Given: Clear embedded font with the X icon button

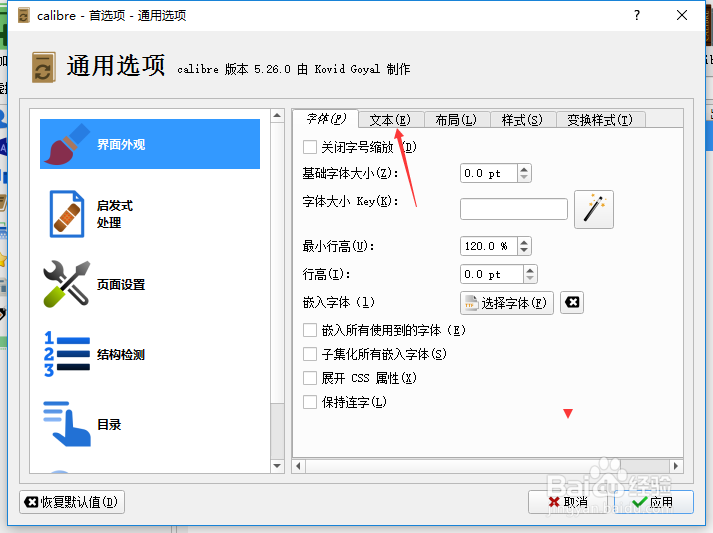Looking at the screenshot, I should (572, 302).
